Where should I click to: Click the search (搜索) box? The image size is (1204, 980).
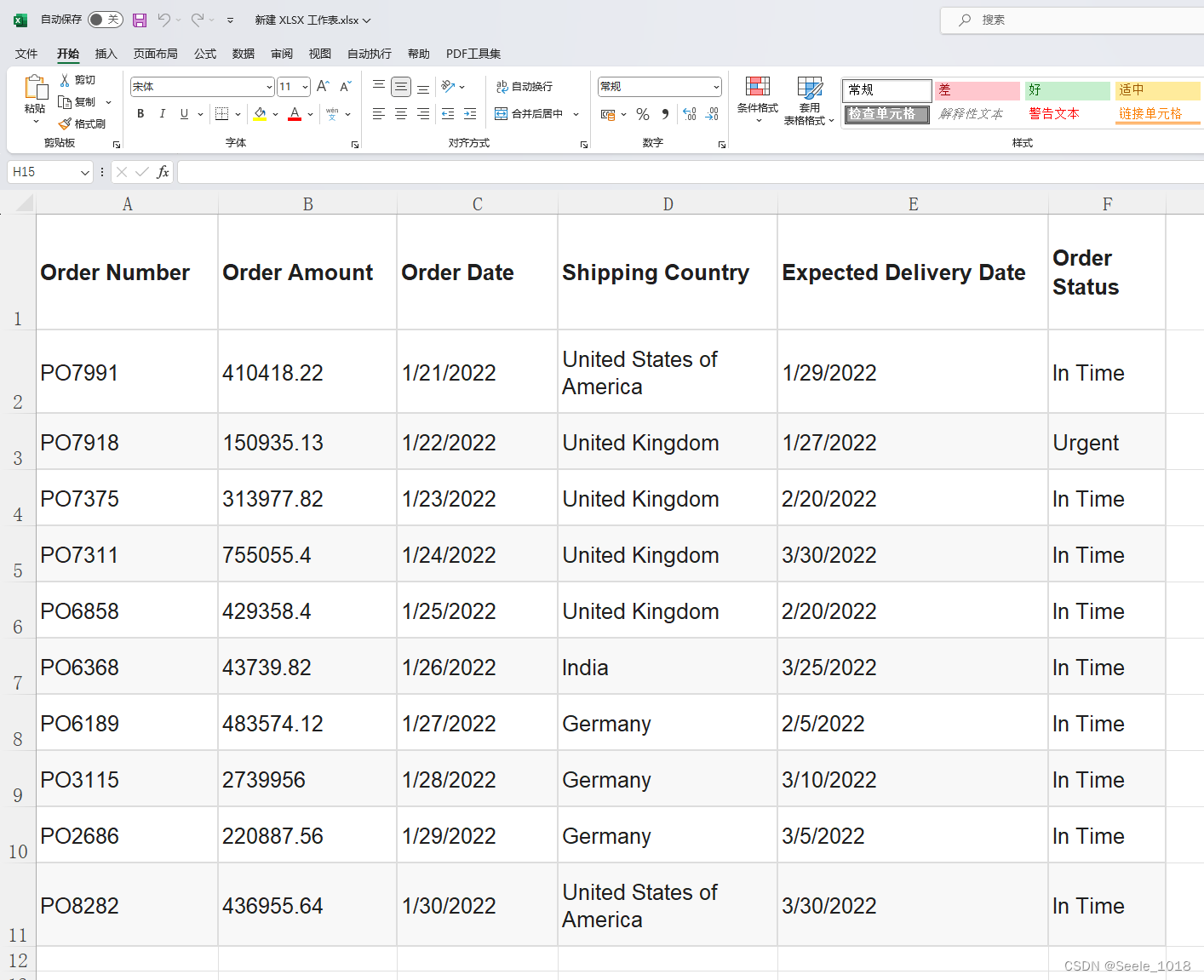tap(1073, 20)
